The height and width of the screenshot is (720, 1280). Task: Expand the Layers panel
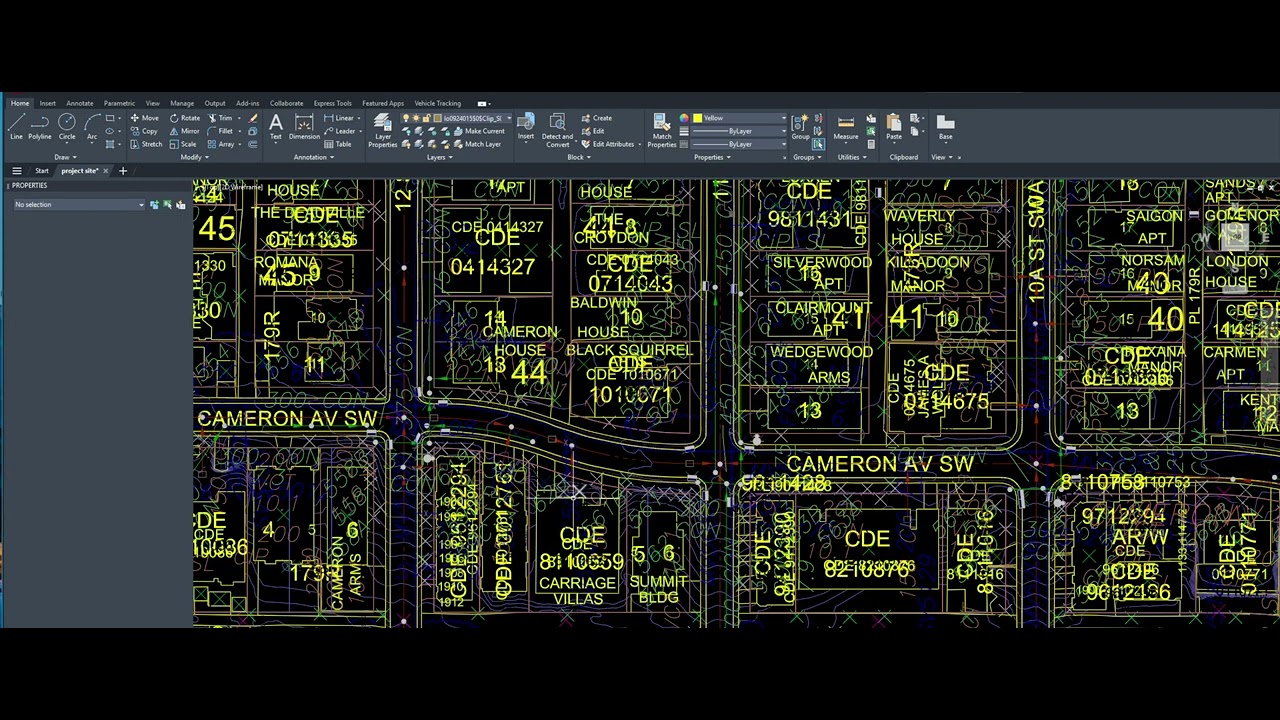(439, 157)
